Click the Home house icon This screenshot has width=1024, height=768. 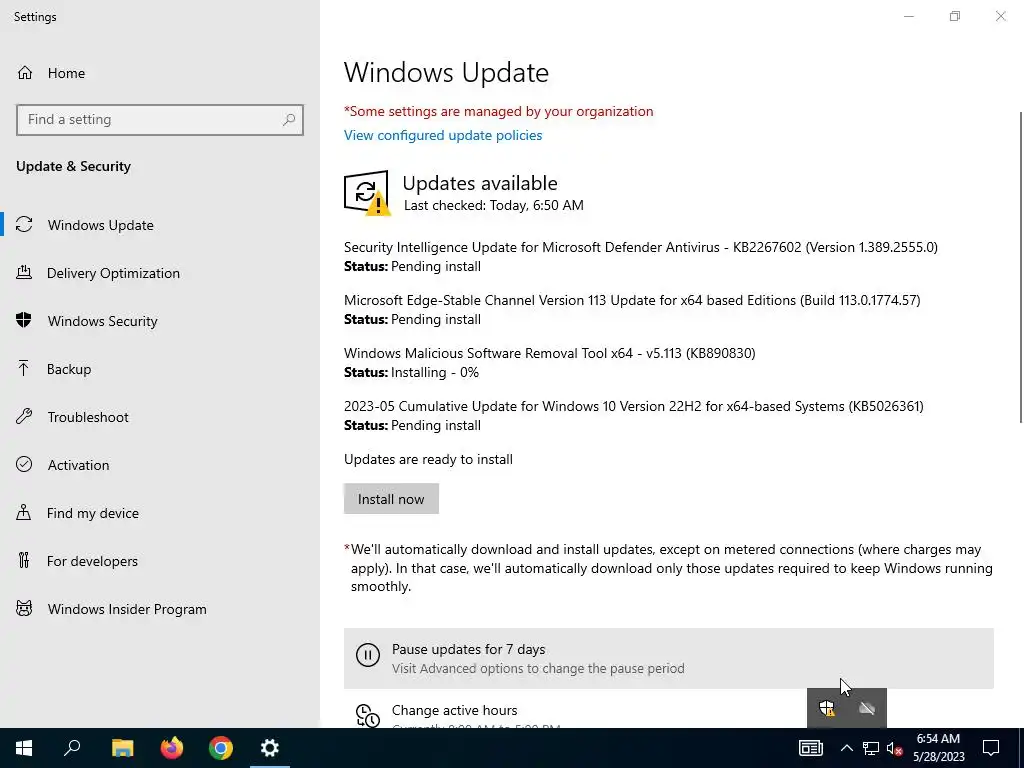[25, 72]
